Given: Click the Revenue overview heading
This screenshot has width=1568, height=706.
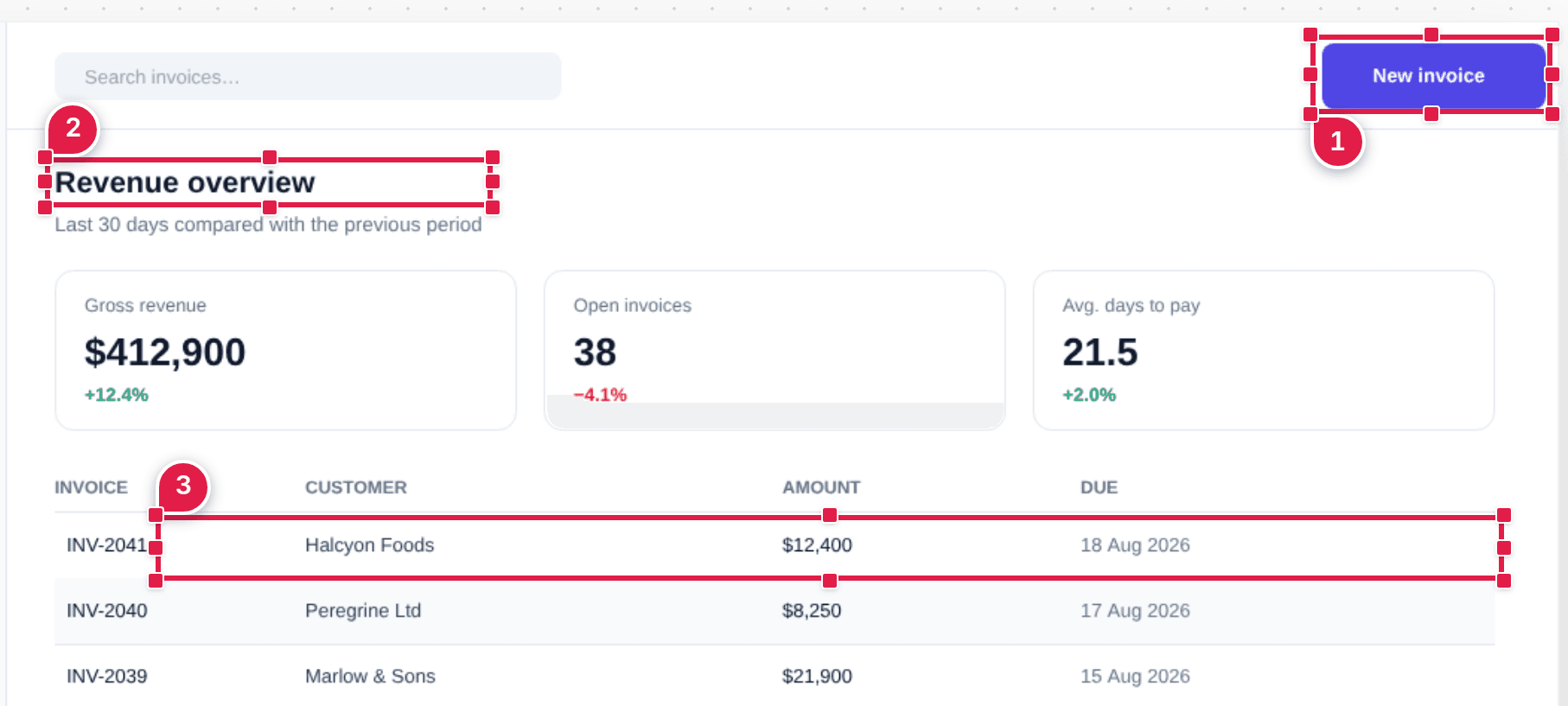Looking at the screenshot, I should point(185,182).
